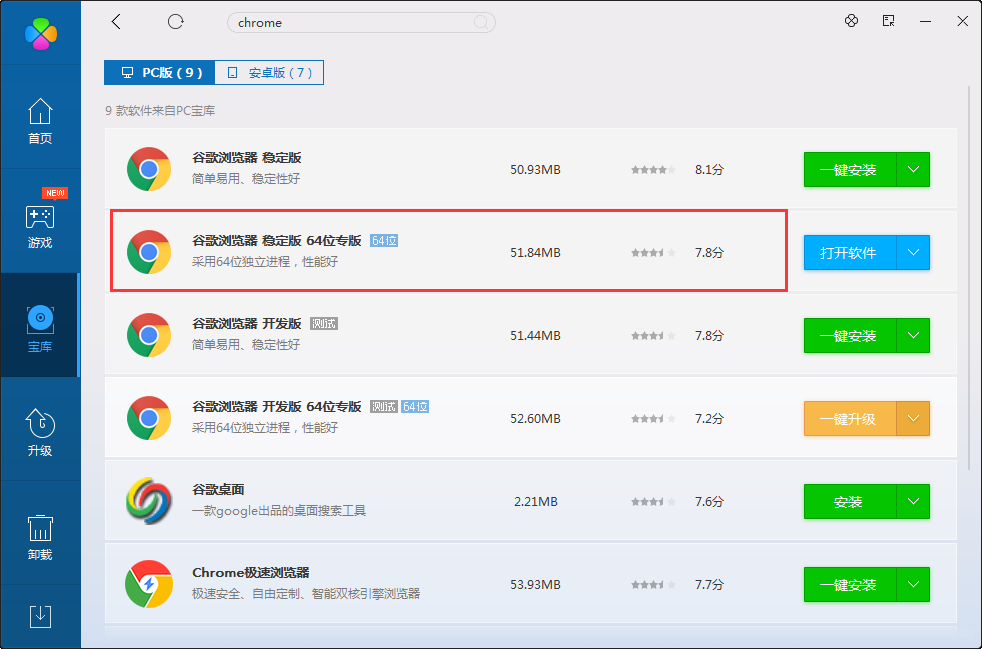Click 打开软件 for 稳定版 64位专版
Image resolution: width=982 pixels, height=649 pixels.
pos(850,252)
